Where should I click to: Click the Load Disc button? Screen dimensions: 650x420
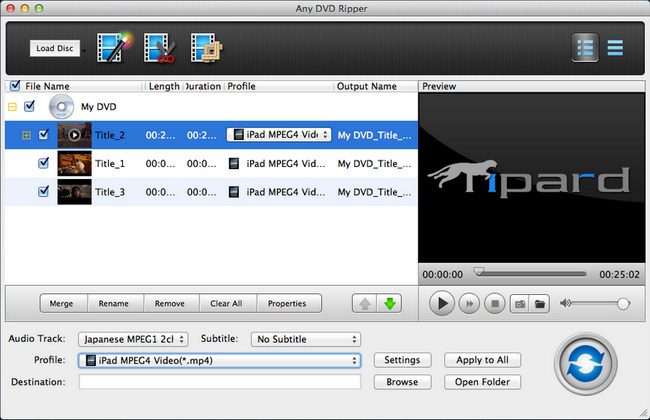click(x=55, y=48)
